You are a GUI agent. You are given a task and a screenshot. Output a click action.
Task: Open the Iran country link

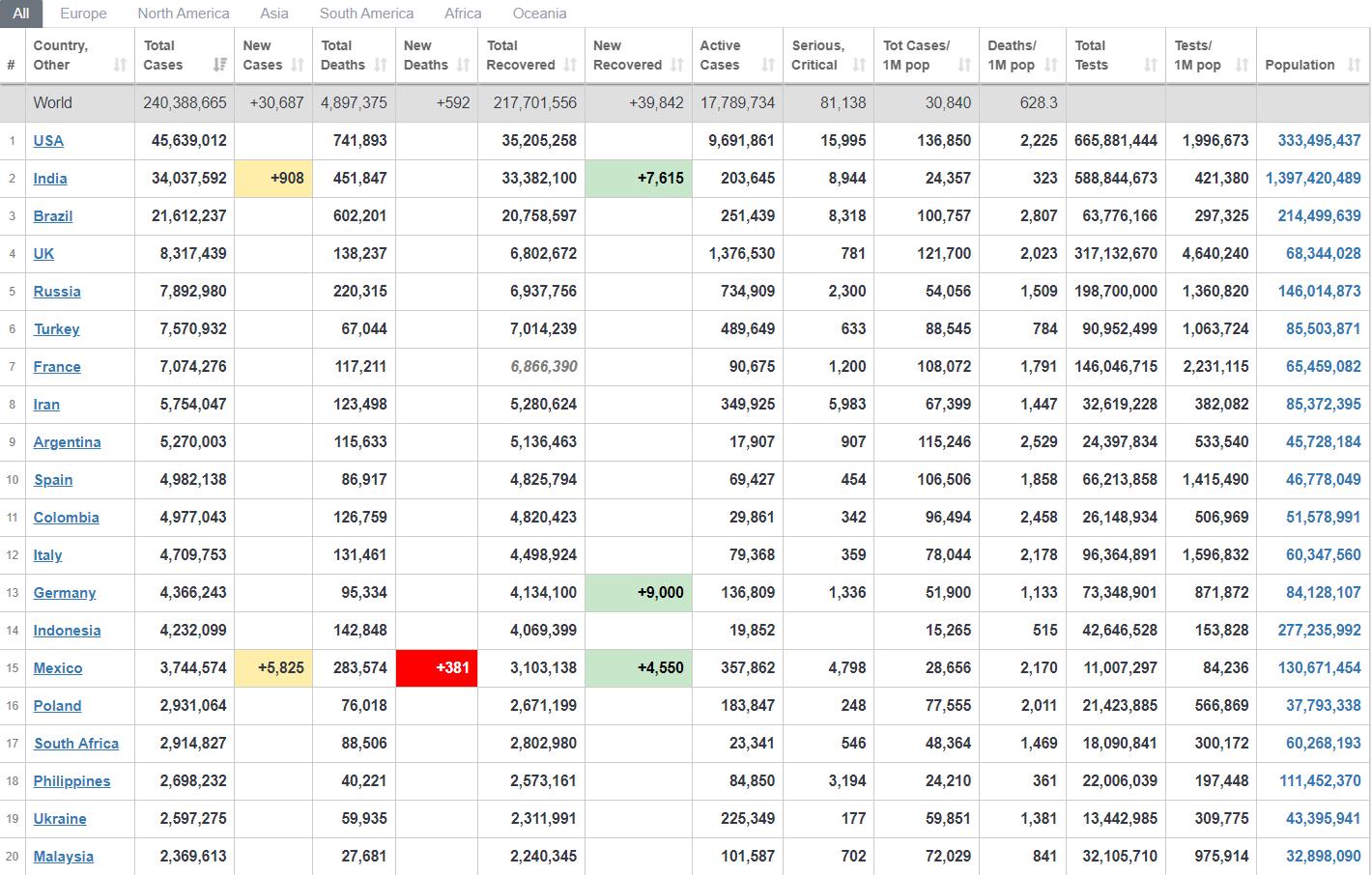[46, 404]
